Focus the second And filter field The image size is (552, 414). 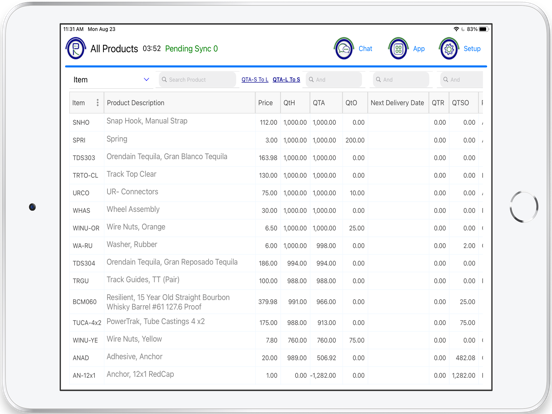coord(401,80)
